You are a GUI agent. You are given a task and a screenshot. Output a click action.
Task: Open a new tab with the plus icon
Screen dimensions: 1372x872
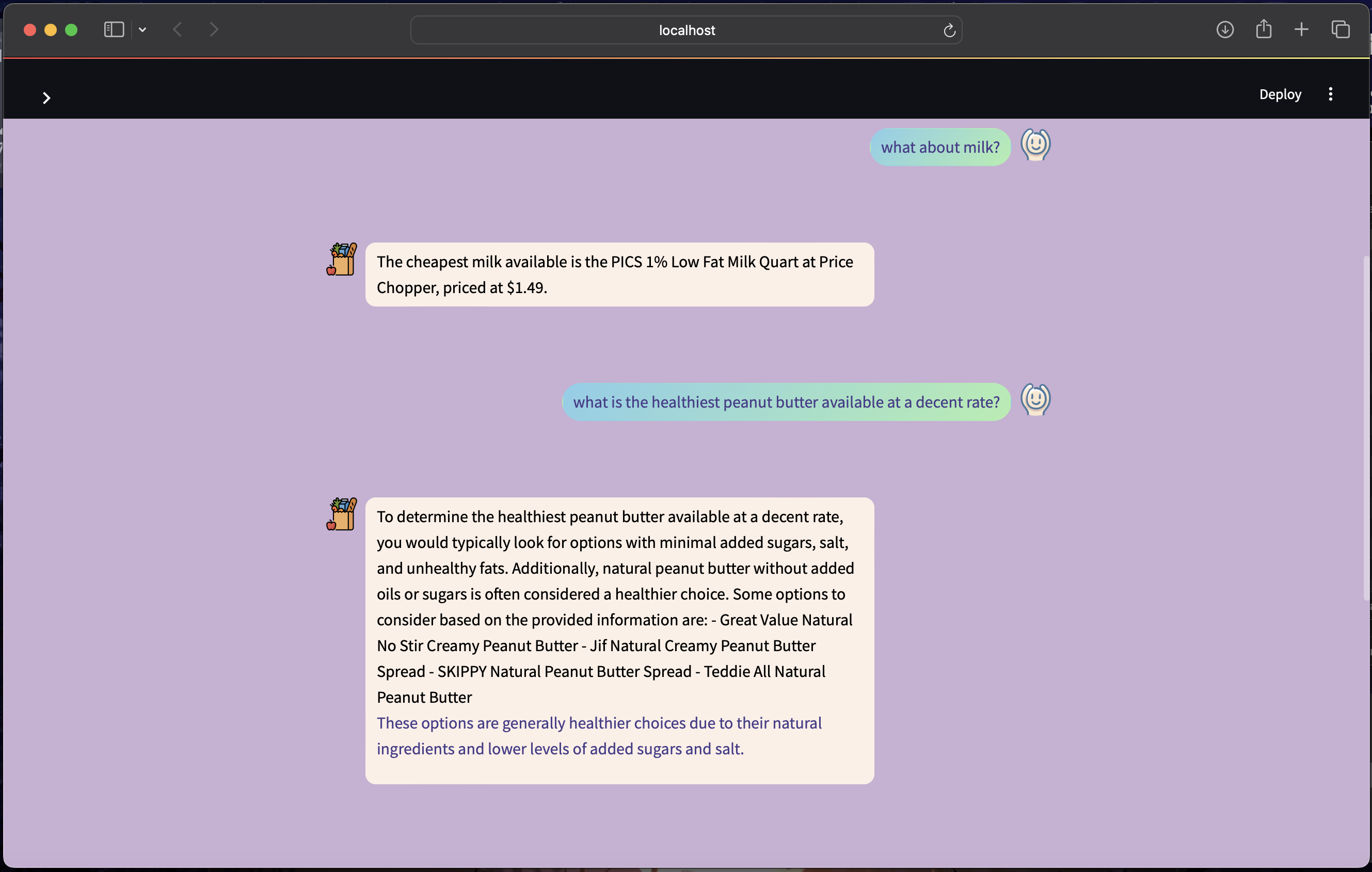(x=1301, y=29)
